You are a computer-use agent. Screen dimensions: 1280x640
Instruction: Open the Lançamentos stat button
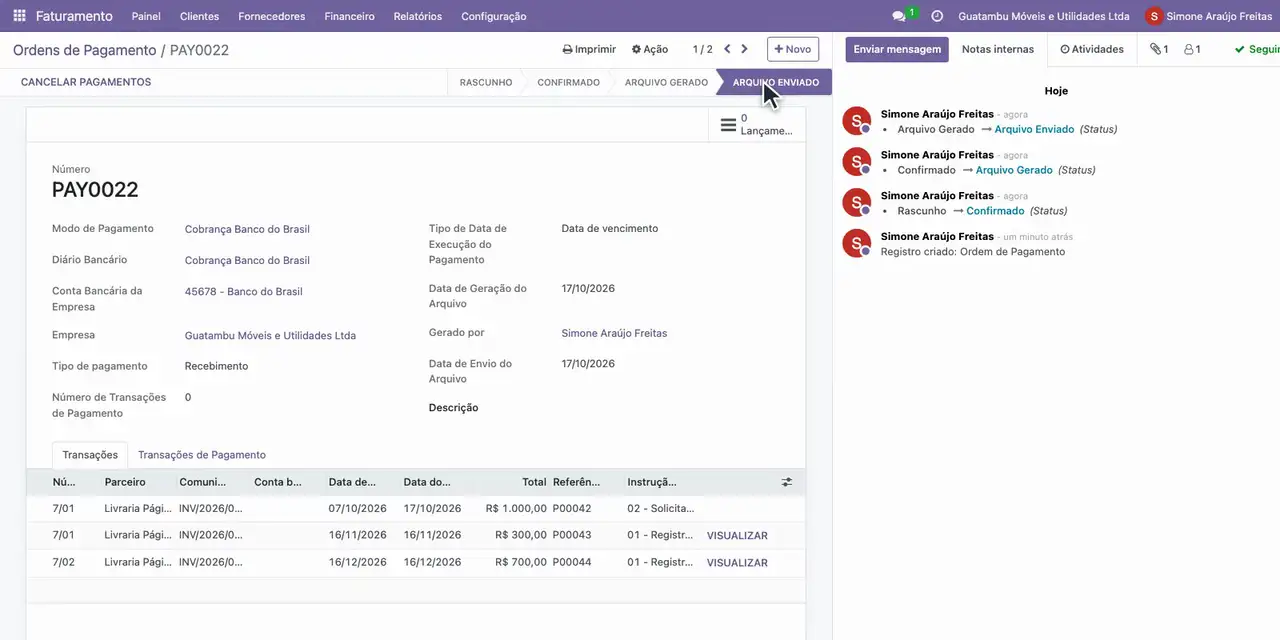tap(759, 125)
